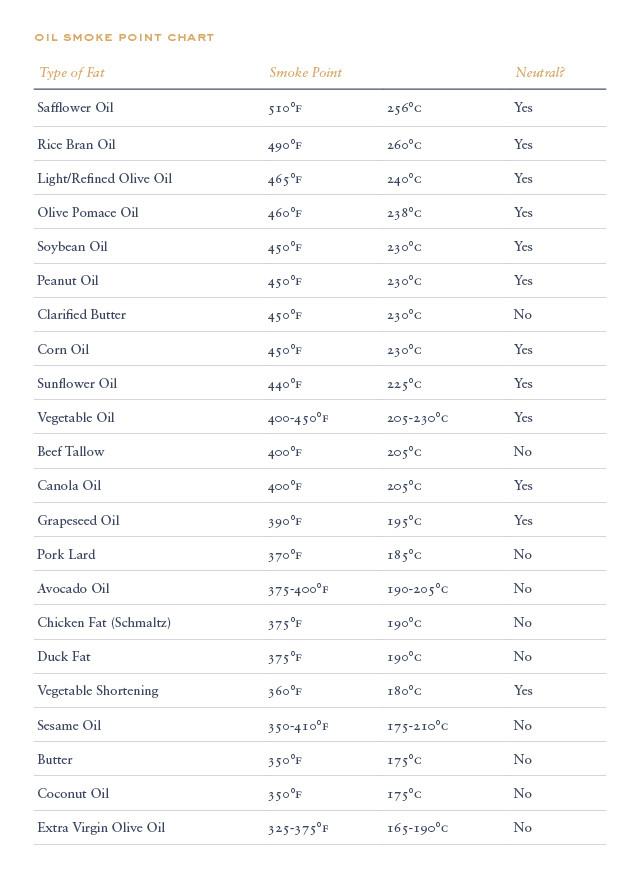Select the Safflower Oil row label
Viewport: 643px width, 877px height.
[76, 107]
